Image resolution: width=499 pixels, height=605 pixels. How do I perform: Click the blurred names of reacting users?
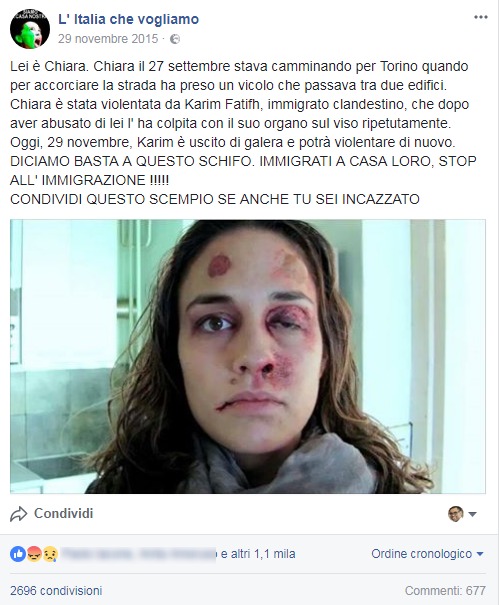(139, 554)
